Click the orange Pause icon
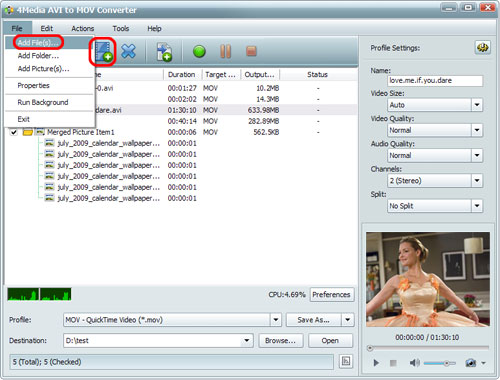Image resolution: width=500 pixels, height=380 pixels. pos(225,51)
